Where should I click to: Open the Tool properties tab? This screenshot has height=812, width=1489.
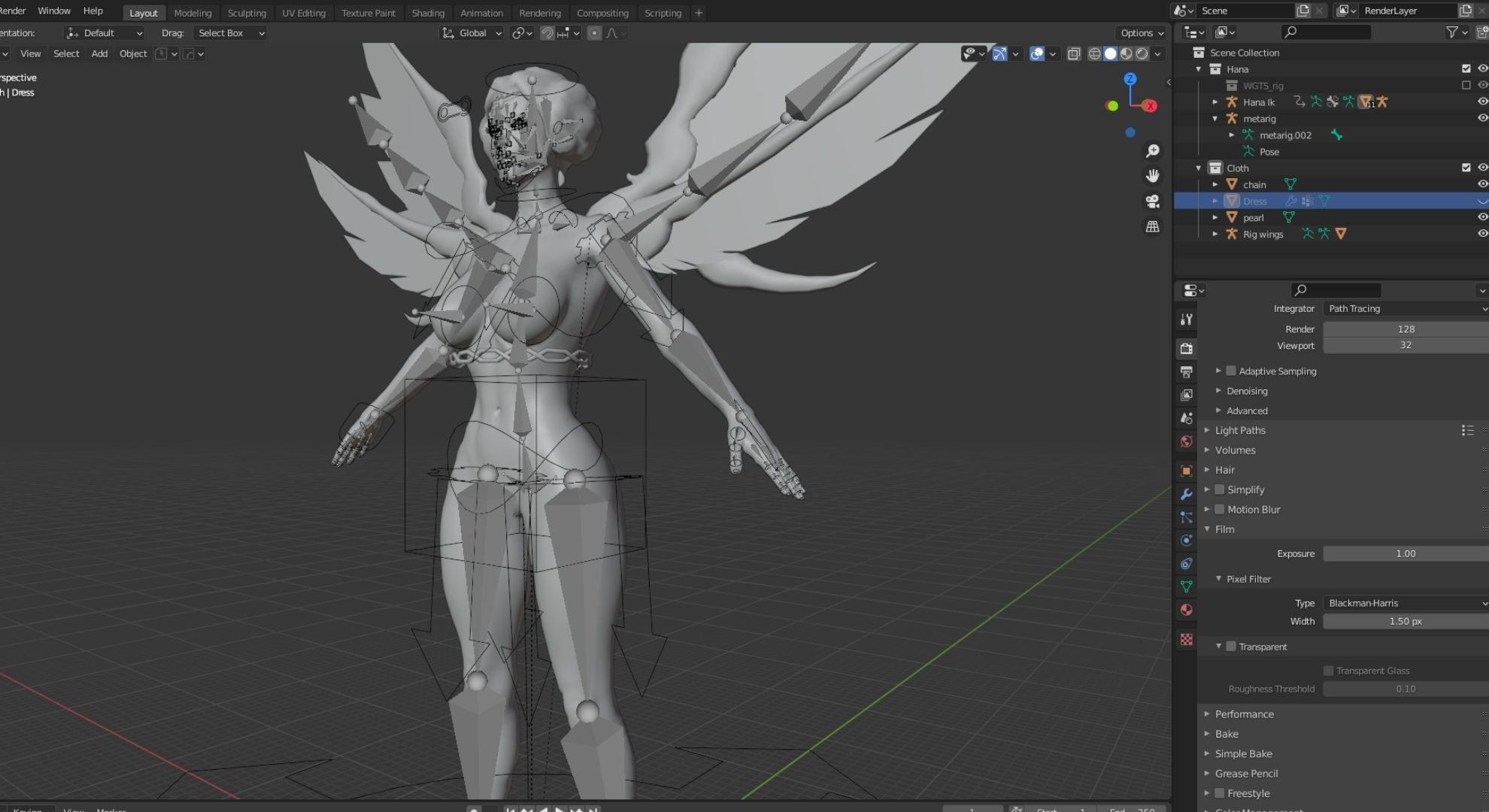pyautogui.click(x=1186, y=320)
